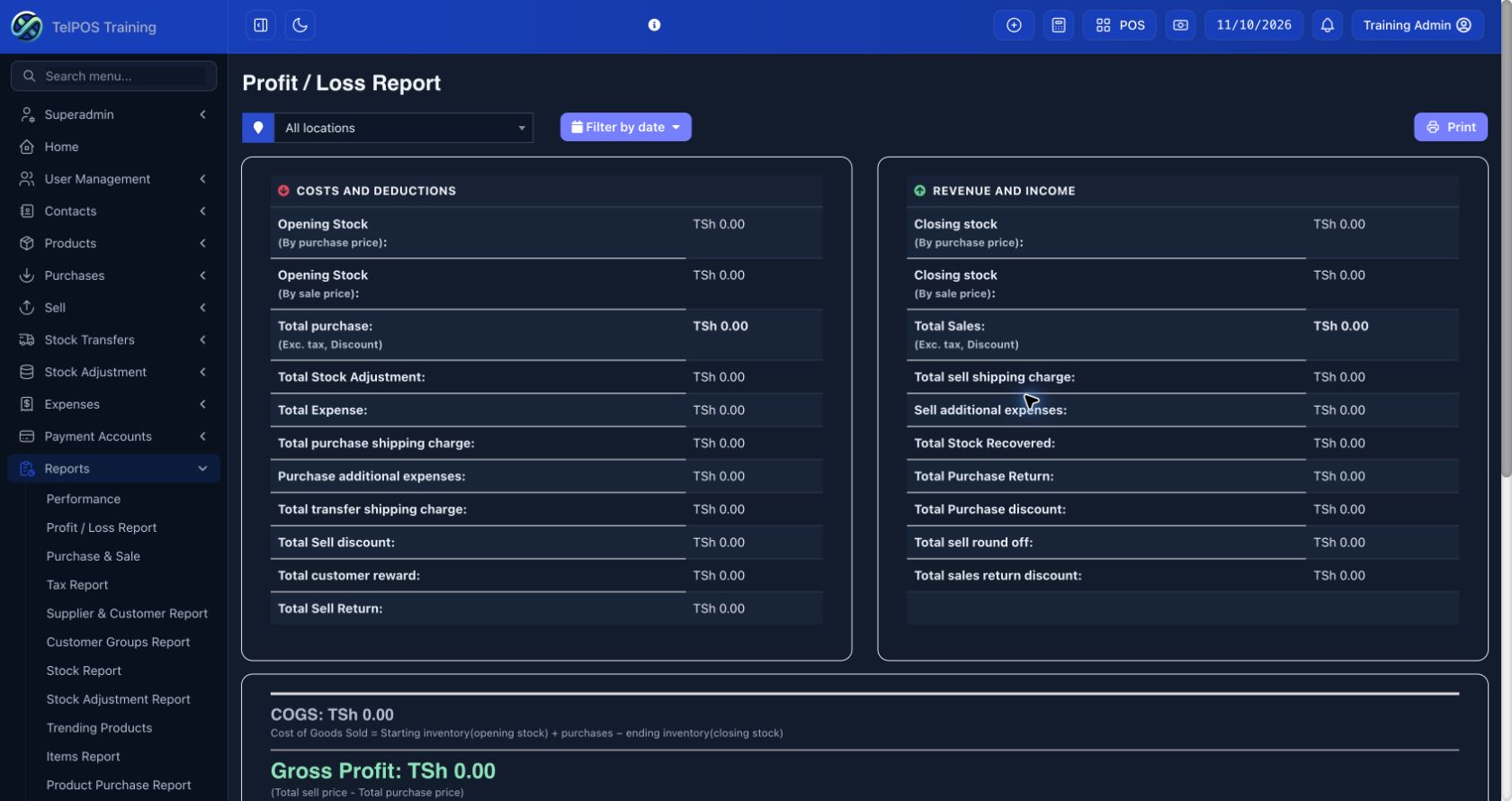Toggle the sidebar collapse icon

[261, 25]
